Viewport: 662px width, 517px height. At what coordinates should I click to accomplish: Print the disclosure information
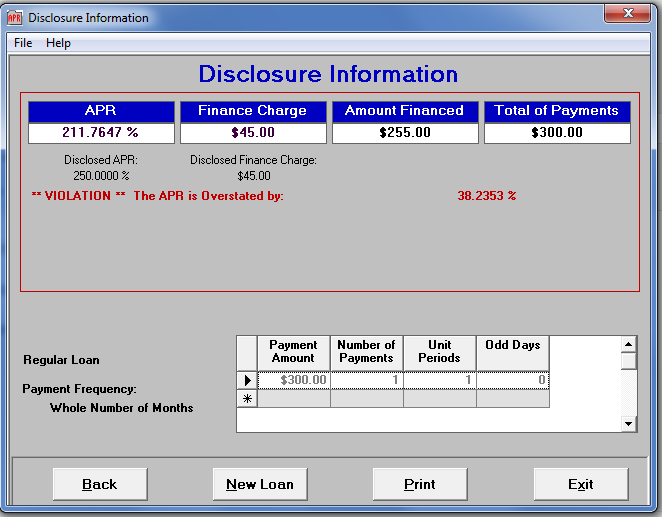point(420,484)
